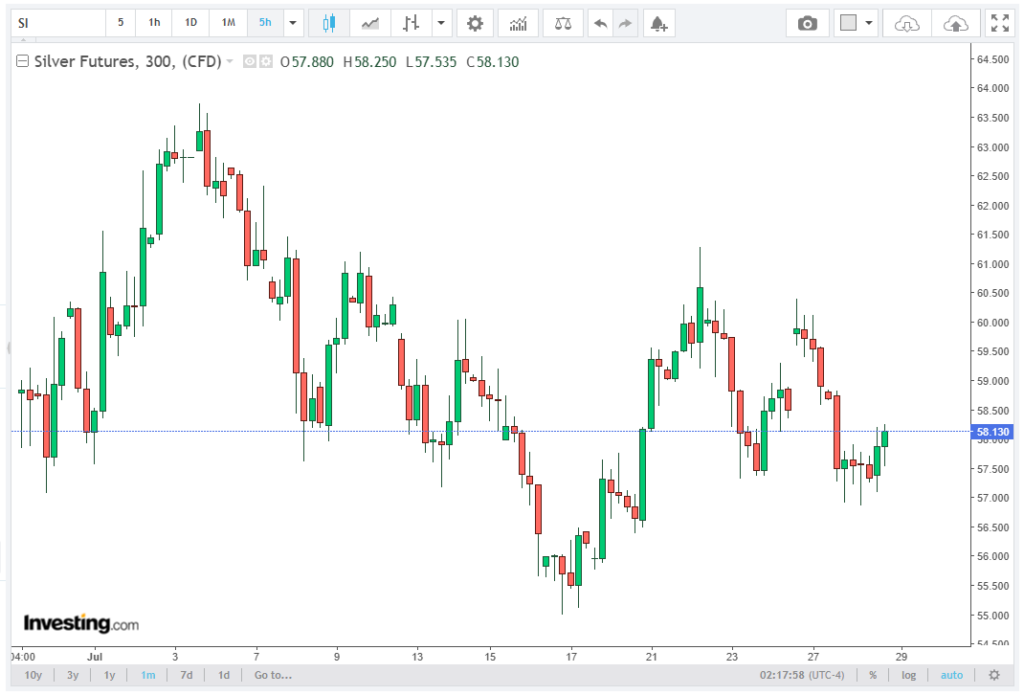Click the Silver Futures title text

(x=127, y=61)
